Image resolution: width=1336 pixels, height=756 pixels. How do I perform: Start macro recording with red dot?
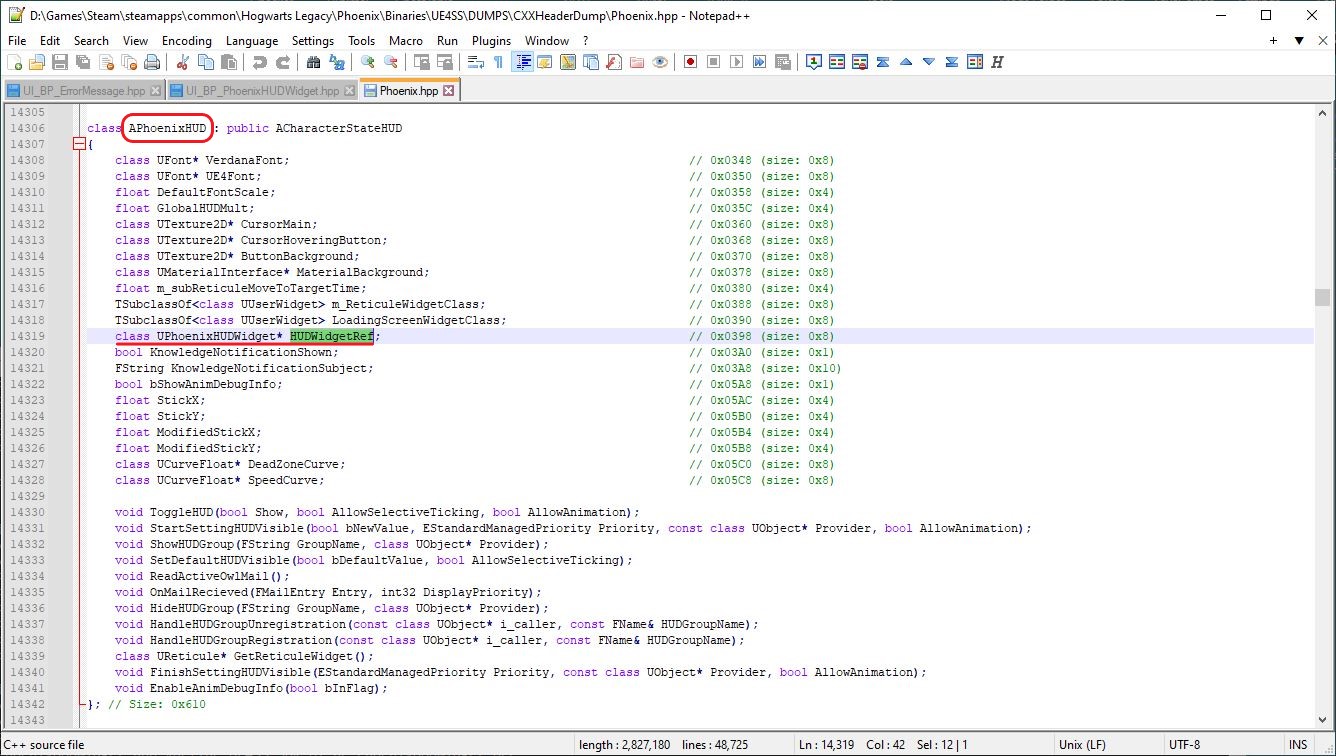coord(690,62)
